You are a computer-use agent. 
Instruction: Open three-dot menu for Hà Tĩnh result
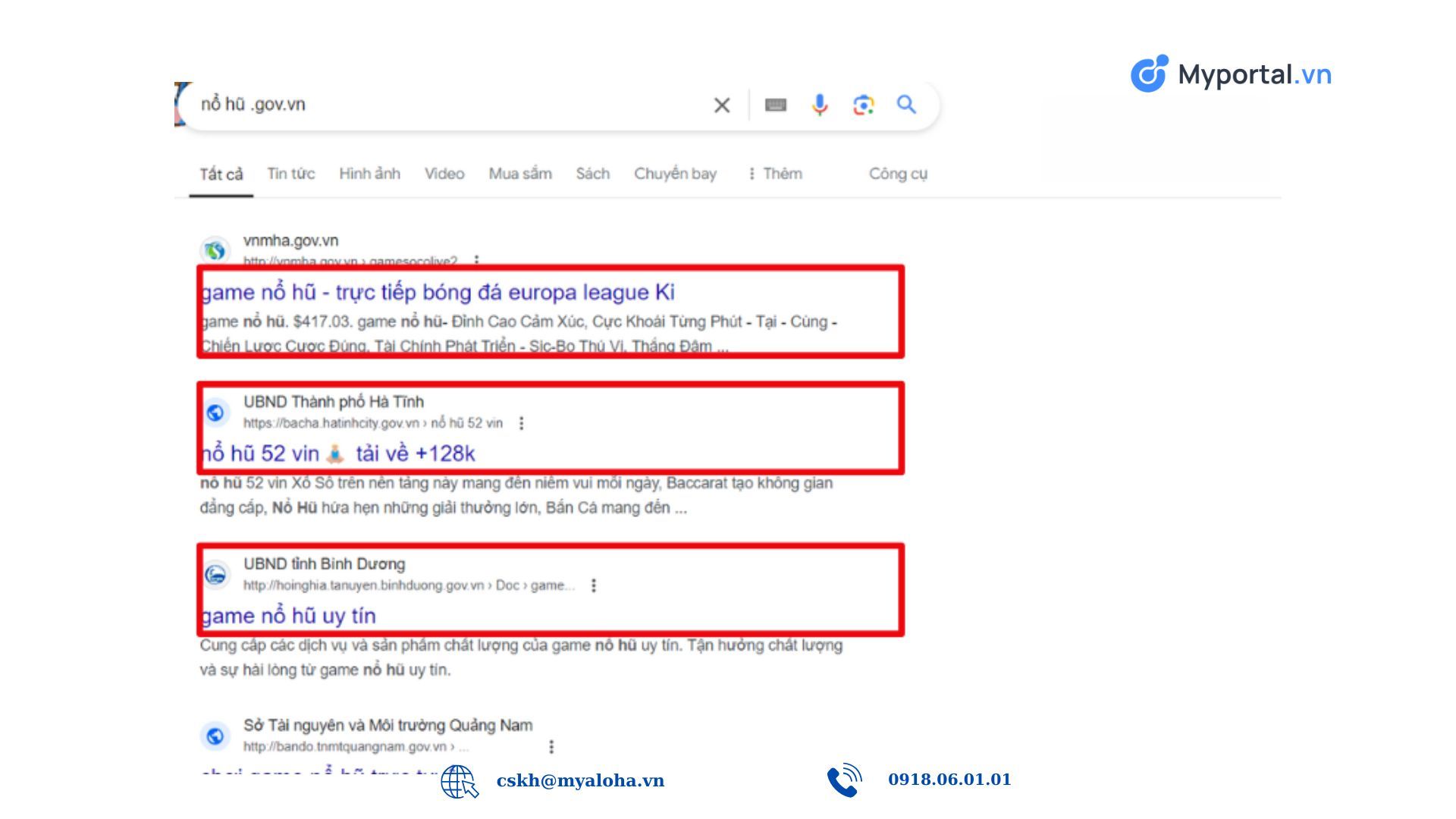click(x=521, y=423)
